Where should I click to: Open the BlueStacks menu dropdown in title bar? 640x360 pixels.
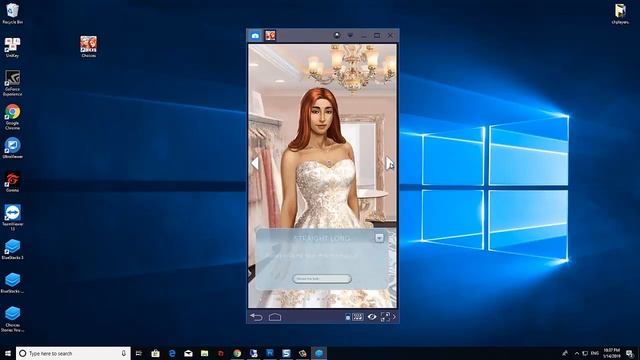click(x=350, y=36)
